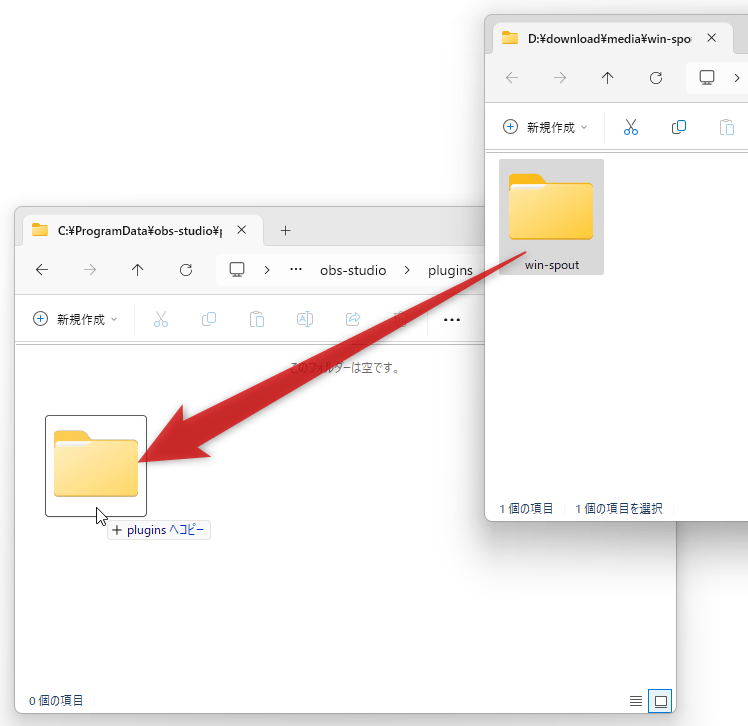Click Copy icon in win-spout window toolbar
This screenshot has width=748, height=726.
(x=679, y=127)
